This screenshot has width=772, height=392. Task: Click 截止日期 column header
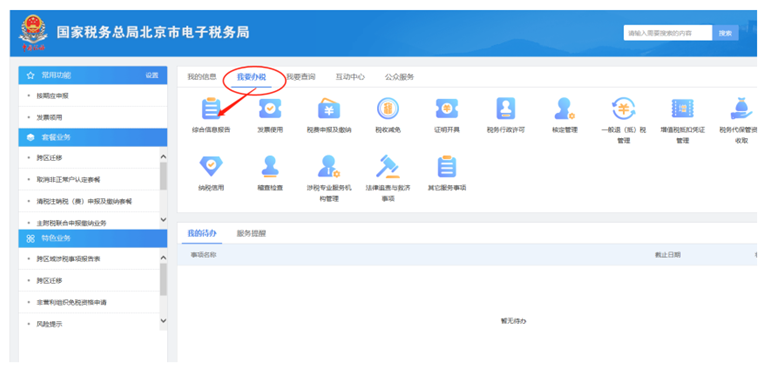pos(668,255)
